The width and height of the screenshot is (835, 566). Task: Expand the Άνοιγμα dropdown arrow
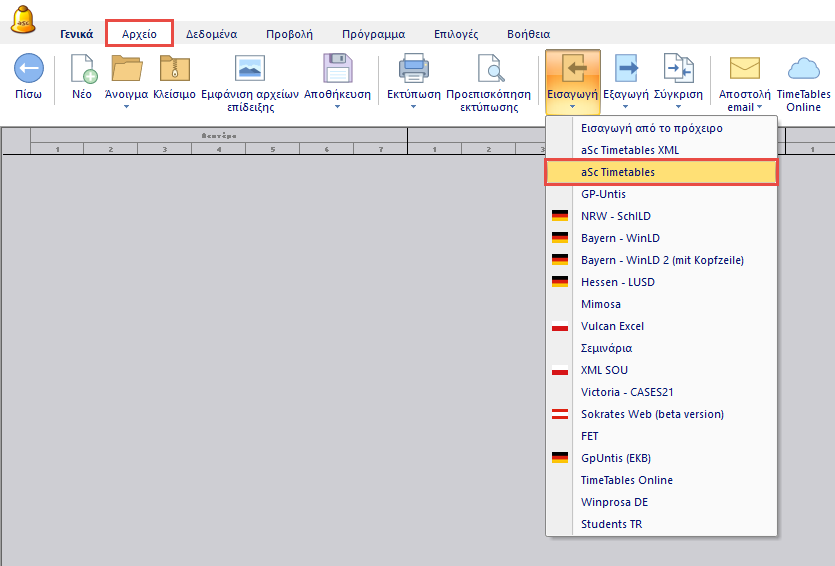(127, 107)
